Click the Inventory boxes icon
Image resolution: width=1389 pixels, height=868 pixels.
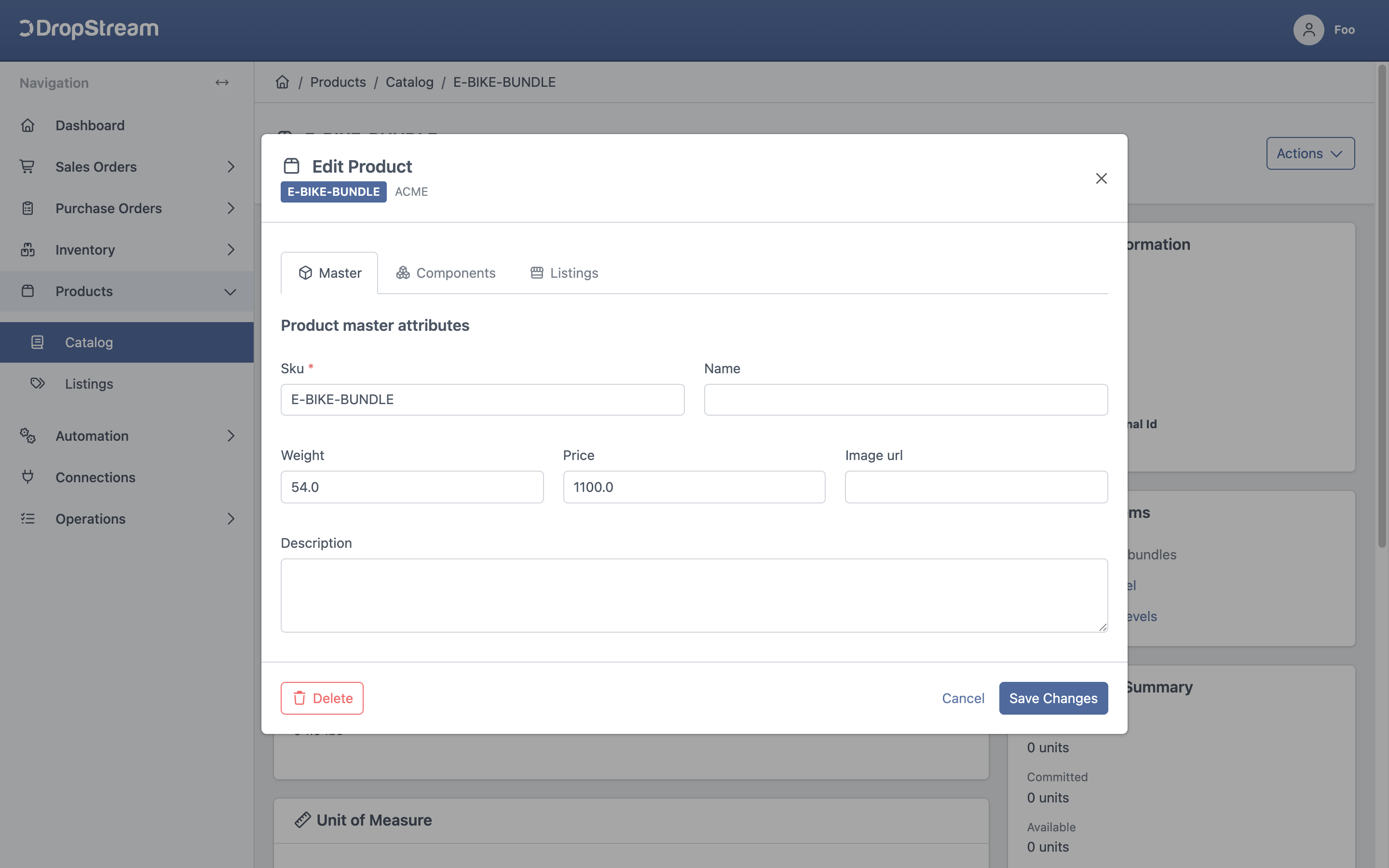[x=27, y=250]
